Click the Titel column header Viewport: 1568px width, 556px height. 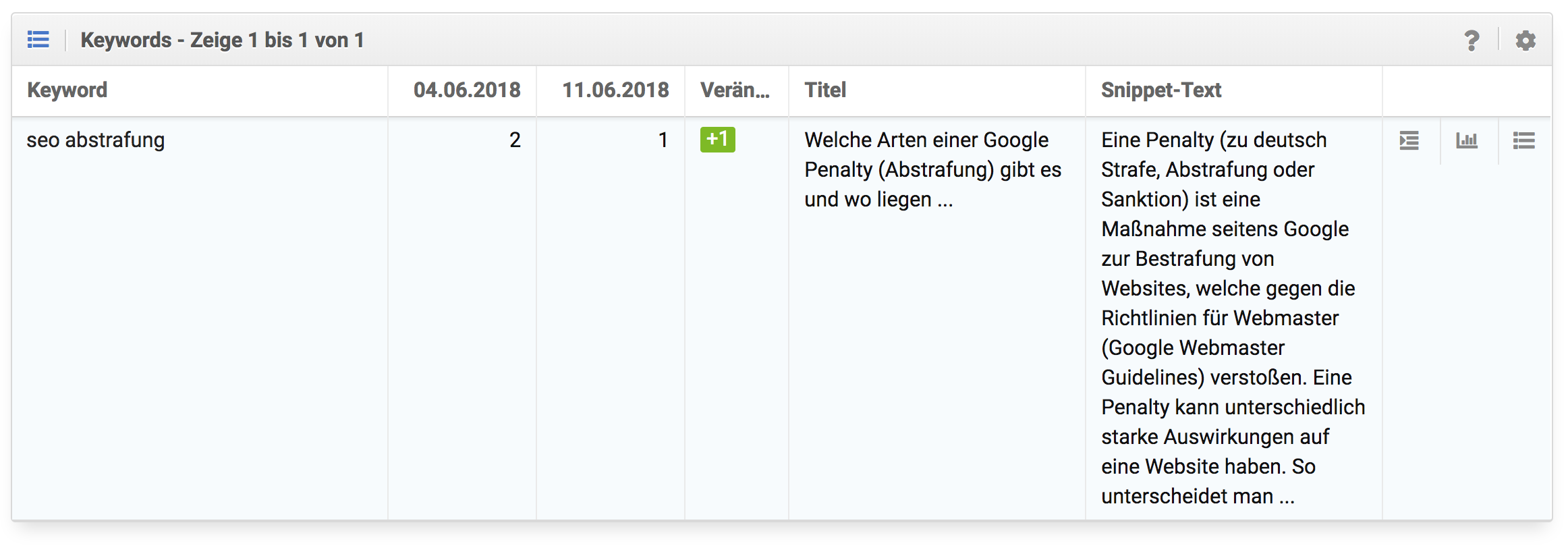[x=825, y=90]
